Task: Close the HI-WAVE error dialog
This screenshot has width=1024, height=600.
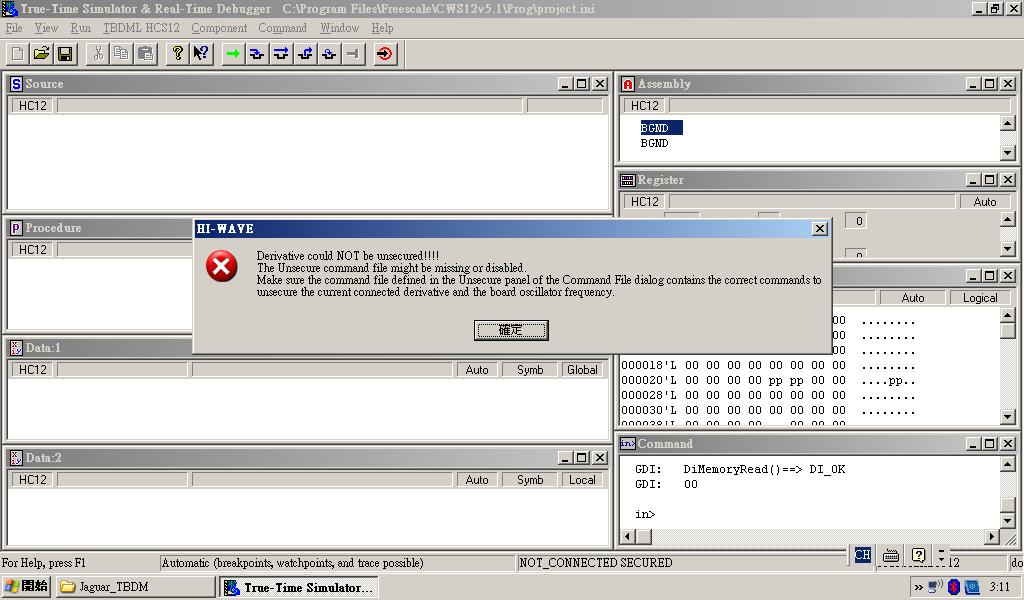Action: coord(820,229)
